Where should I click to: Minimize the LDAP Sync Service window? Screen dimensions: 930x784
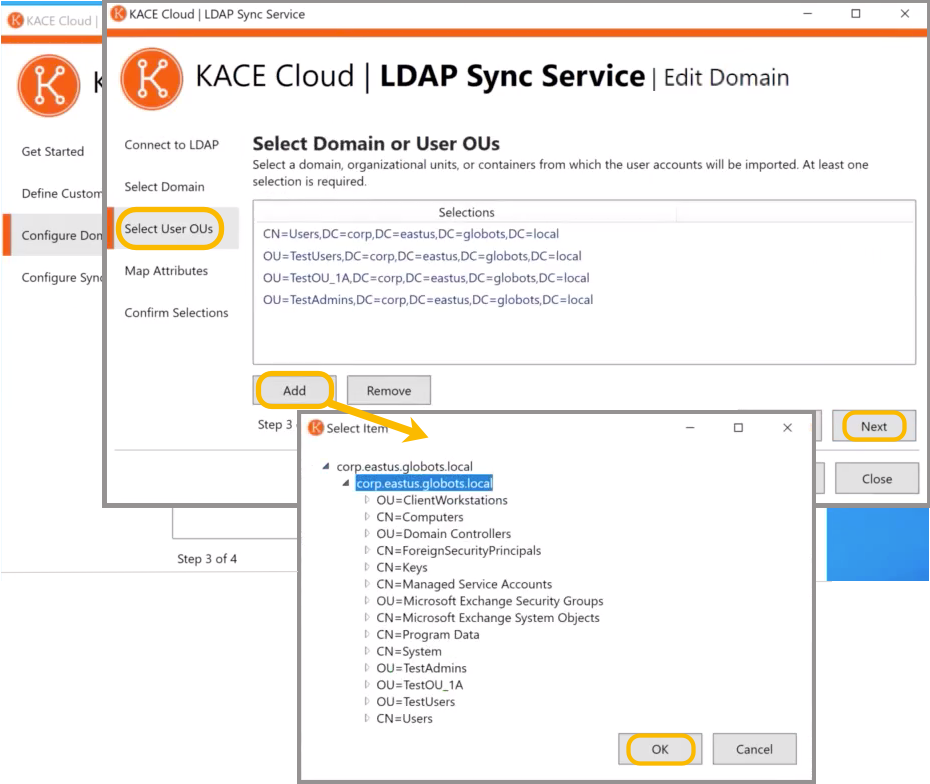click(x=808, y=14)
